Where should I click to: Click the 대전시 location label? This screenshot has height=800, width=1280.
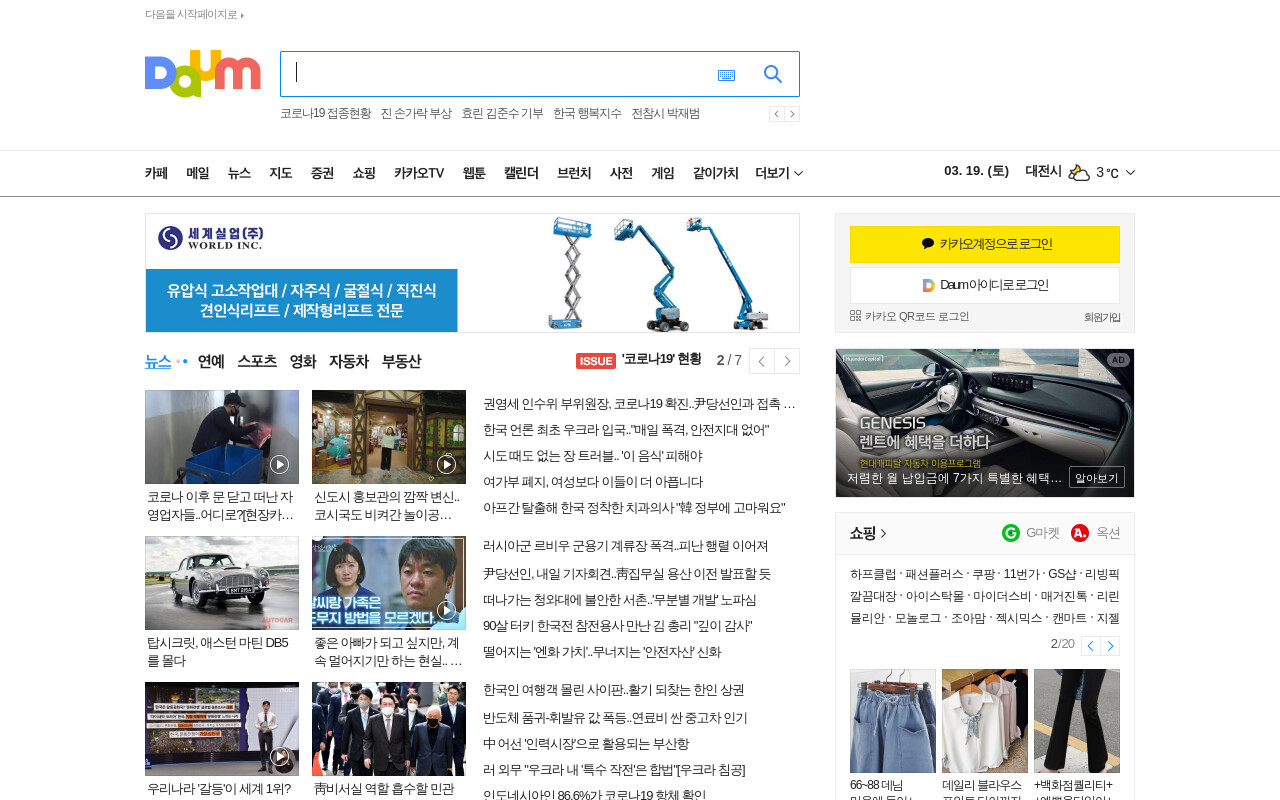[1043, 171]
